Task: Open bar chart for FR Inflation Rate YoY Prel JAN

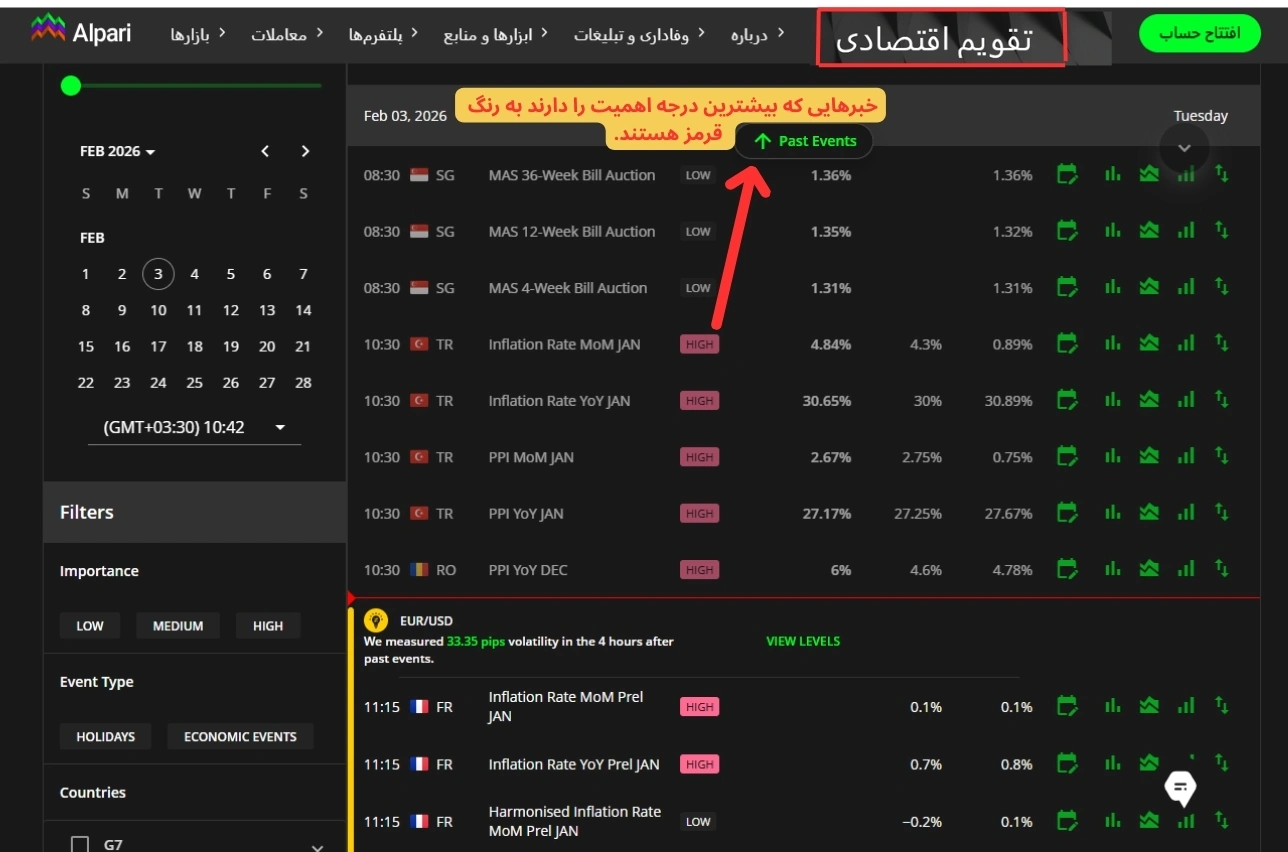Action: point(1112,764)
